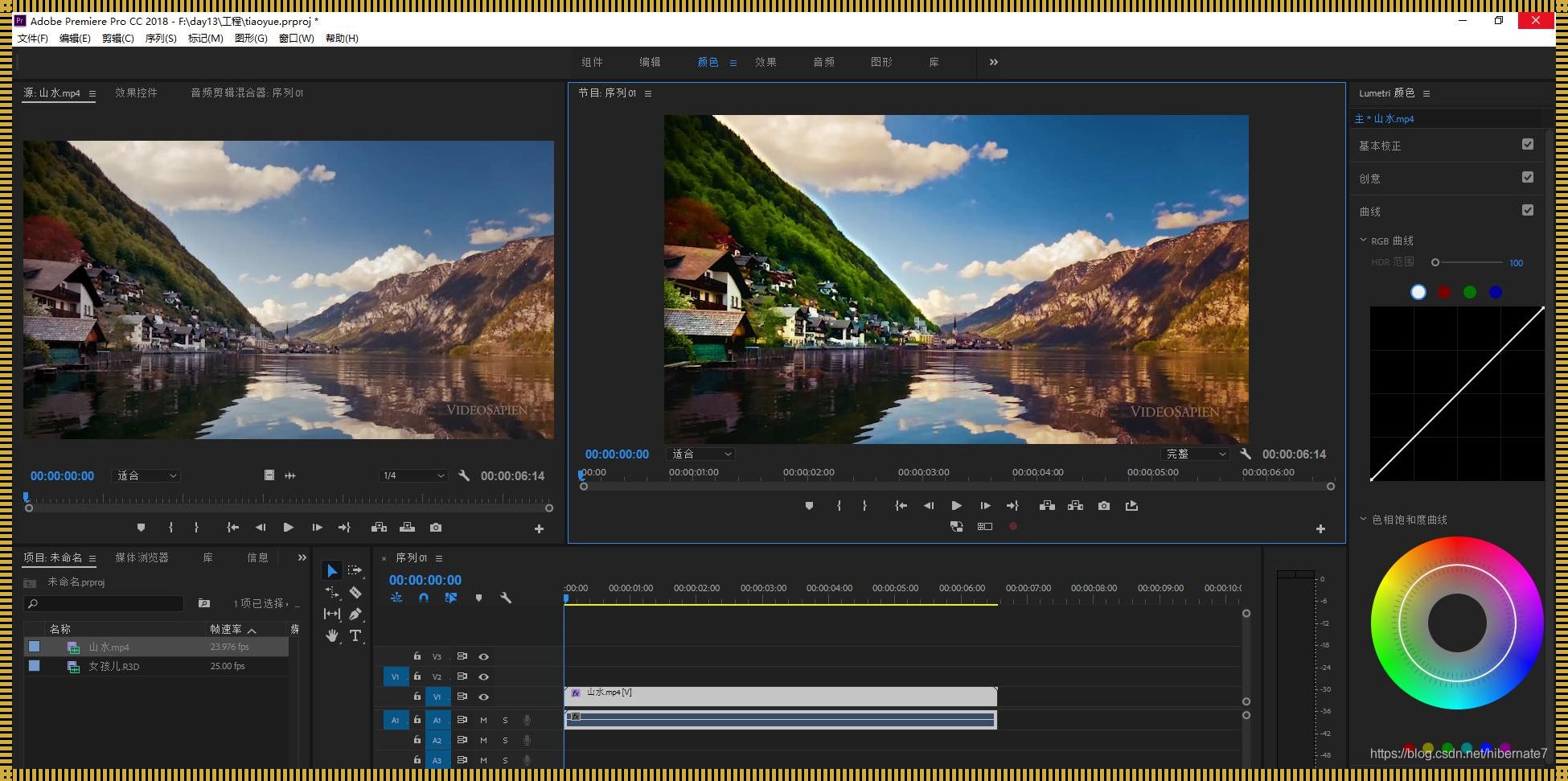
Task: Click Extract button in Program monitor
Action: click(1075, 506)
